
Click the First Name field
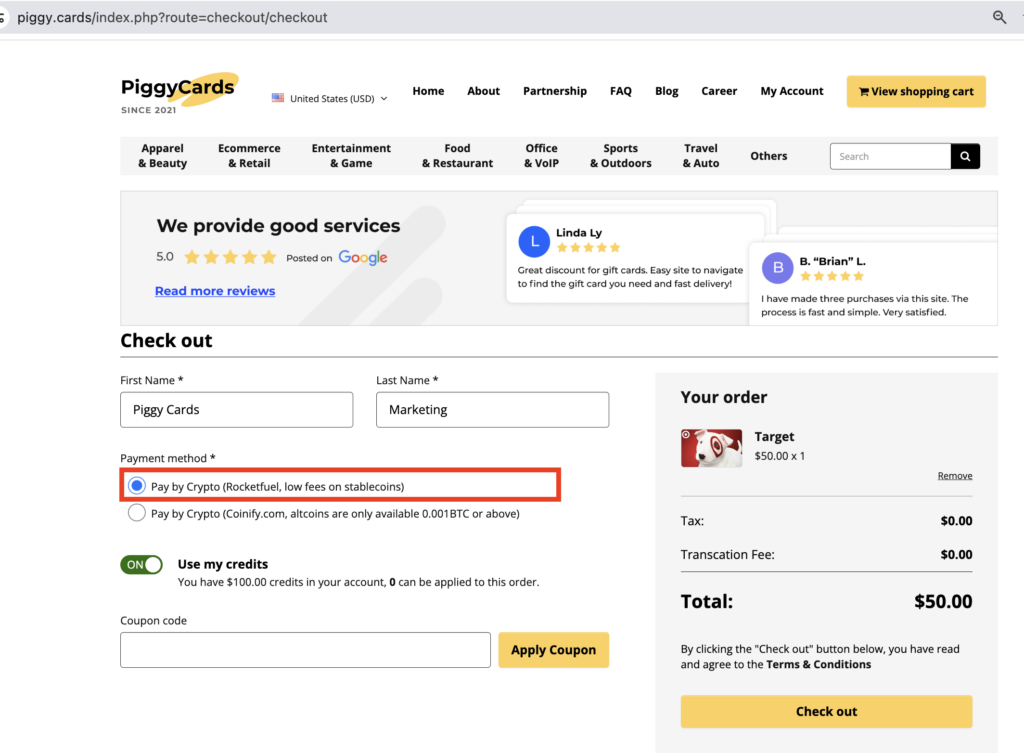[236, 409]
